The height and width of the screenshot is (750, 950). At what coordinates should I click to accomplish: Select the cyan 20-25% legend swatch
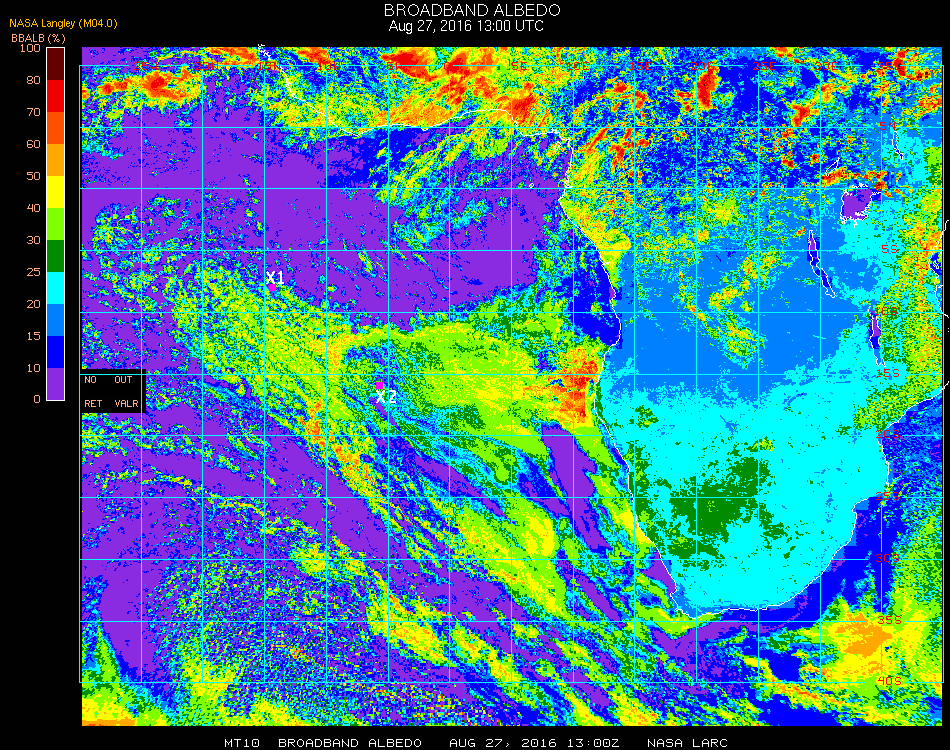(55, 288)
